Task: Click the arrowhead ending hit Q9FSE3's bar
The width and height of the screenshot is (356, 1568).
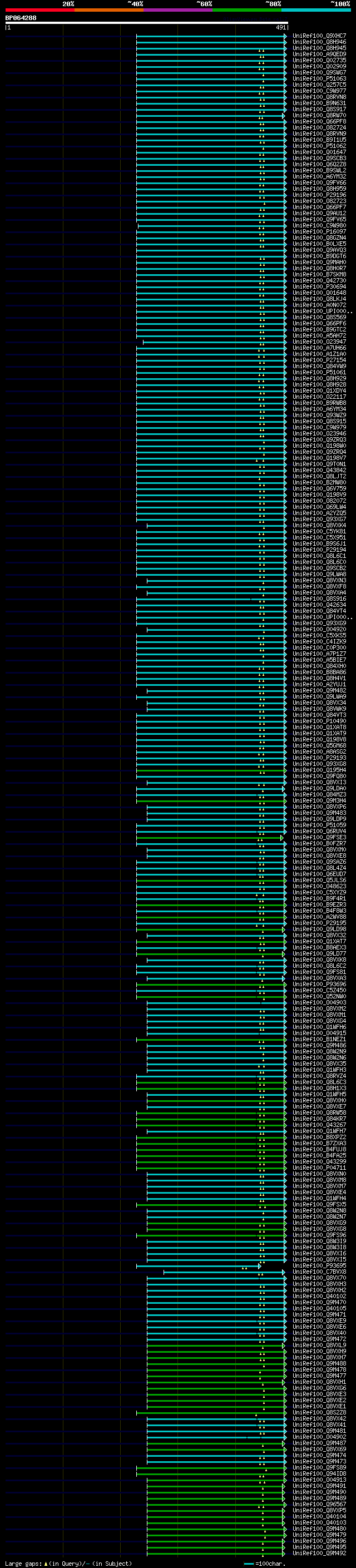Action: click(282, 838)
